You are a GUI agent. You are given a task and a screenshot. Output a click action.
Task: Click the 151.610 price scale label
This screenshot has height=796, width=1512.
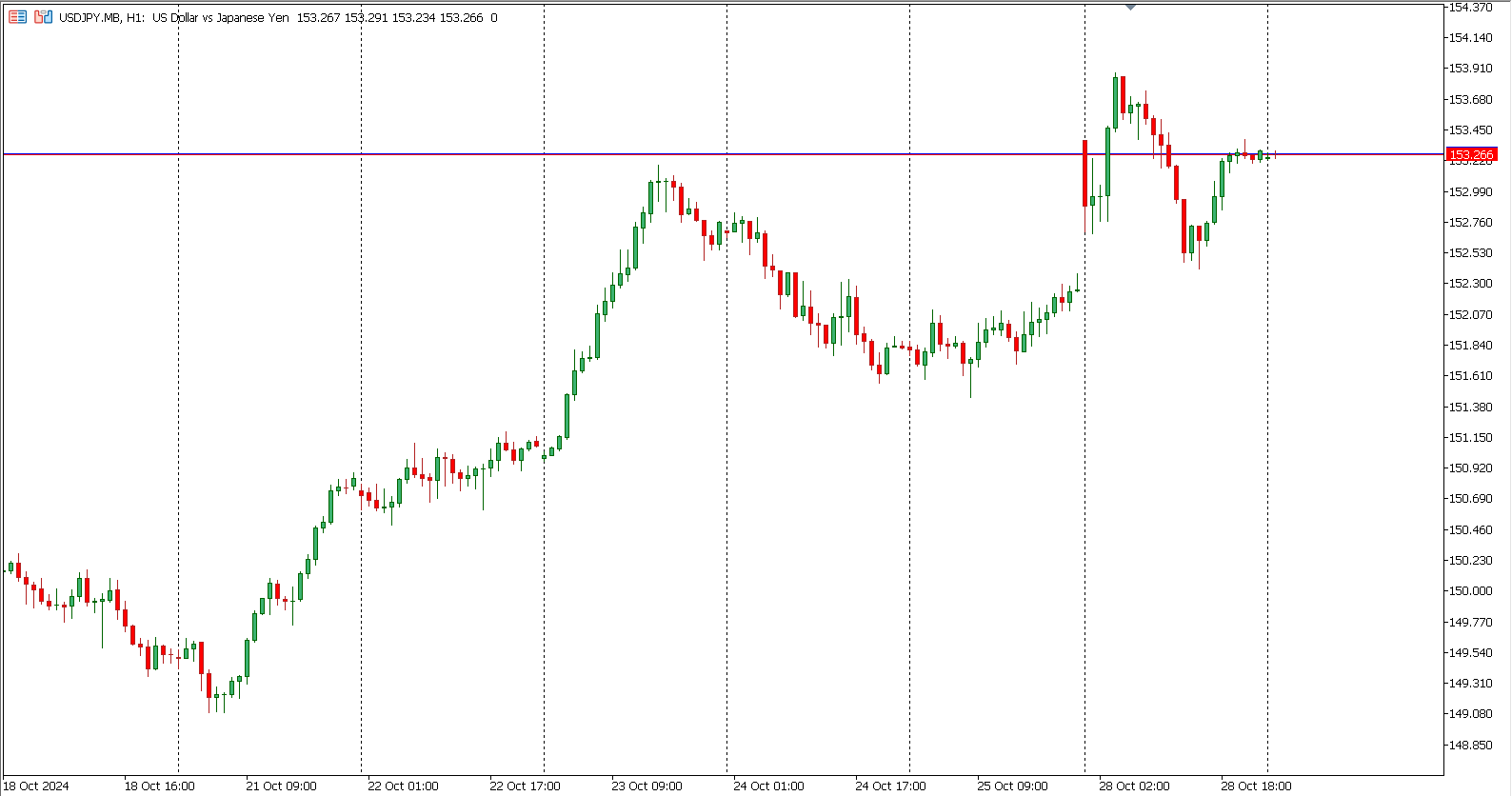[1471, 376]
